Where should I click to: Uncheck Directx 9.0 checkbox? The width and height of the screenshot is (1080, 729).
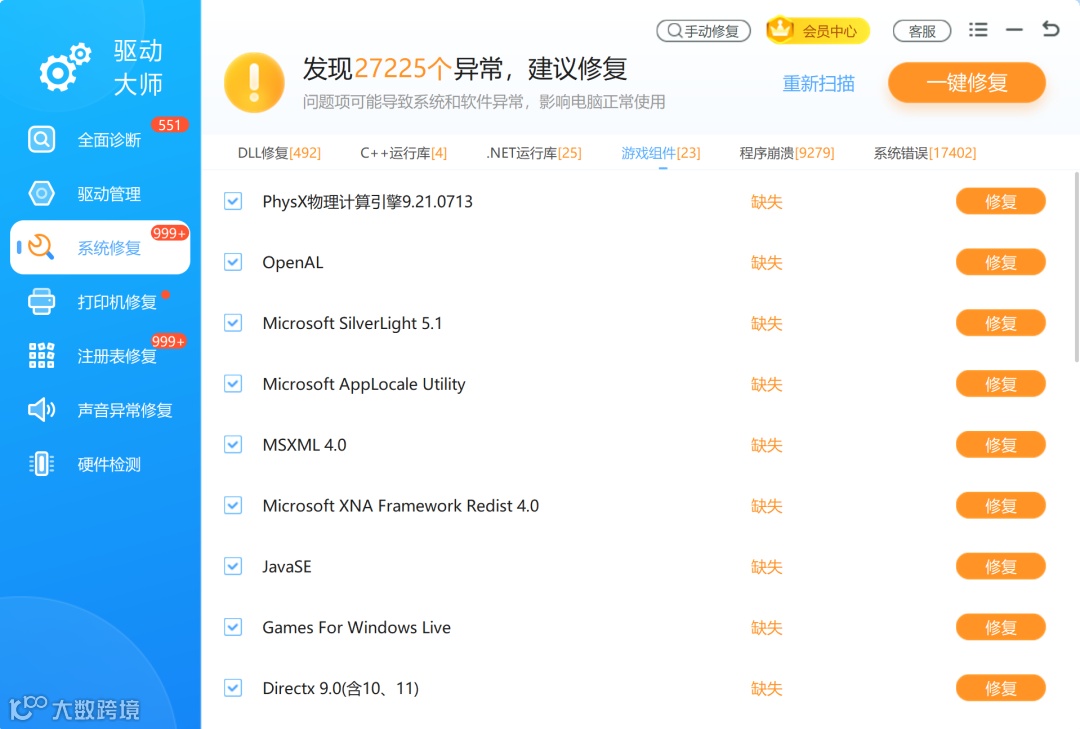(x=233, y=688)
